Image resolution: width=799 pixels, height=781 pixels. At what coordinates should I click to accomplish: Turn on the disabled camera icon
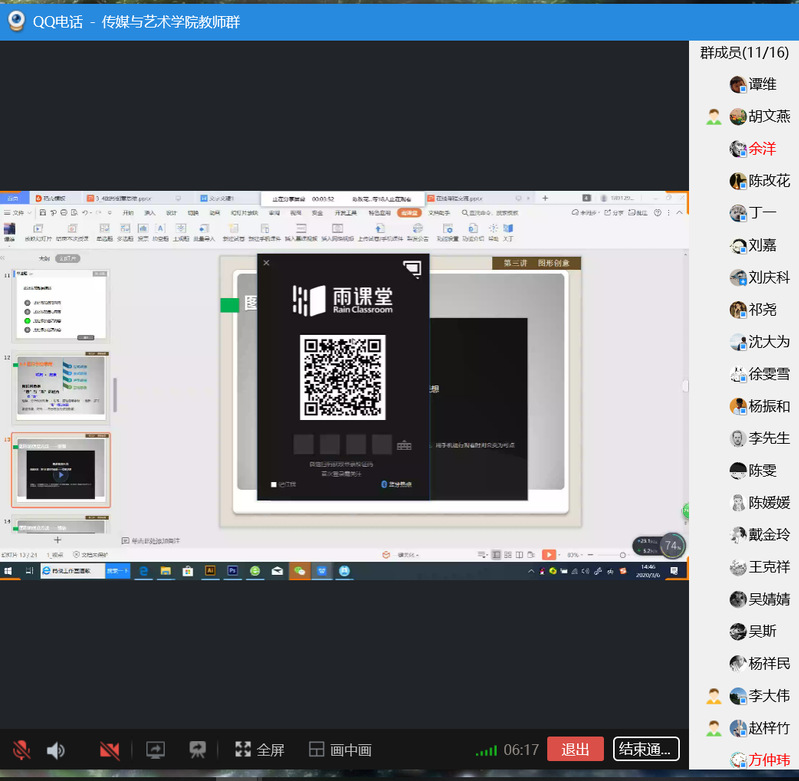click(x=110, y=750)
